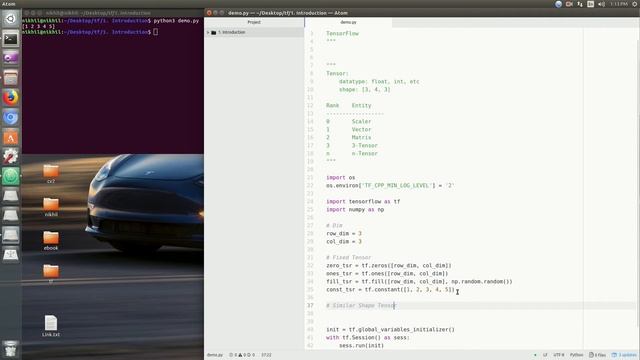Screen dimensions: 640x360
Task: Open the Link.txt file on desktop
Action: click(51, 326)
